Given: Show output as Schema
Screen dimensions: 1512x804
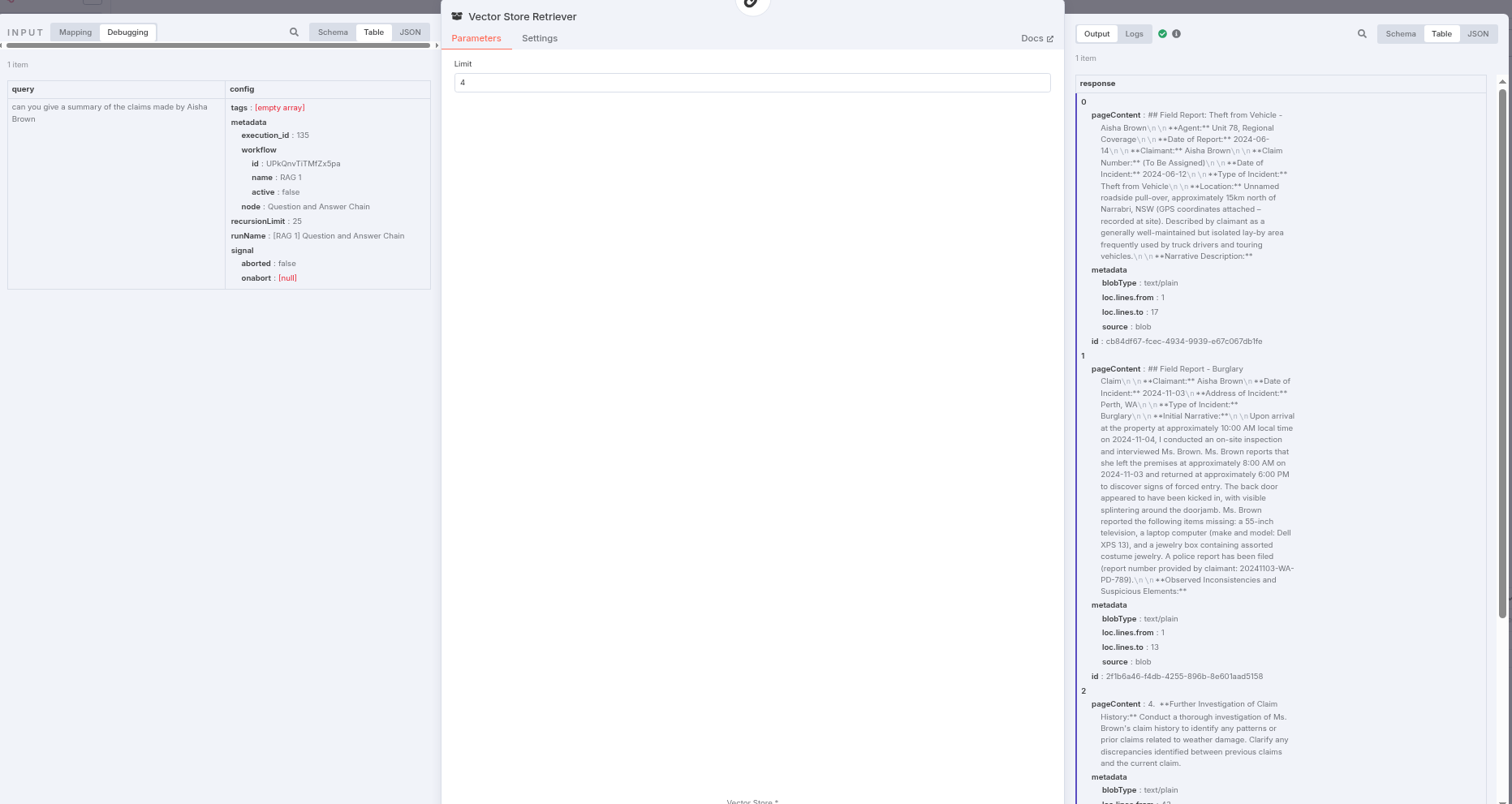Looking at the screenshot, I should (1400, 34).
